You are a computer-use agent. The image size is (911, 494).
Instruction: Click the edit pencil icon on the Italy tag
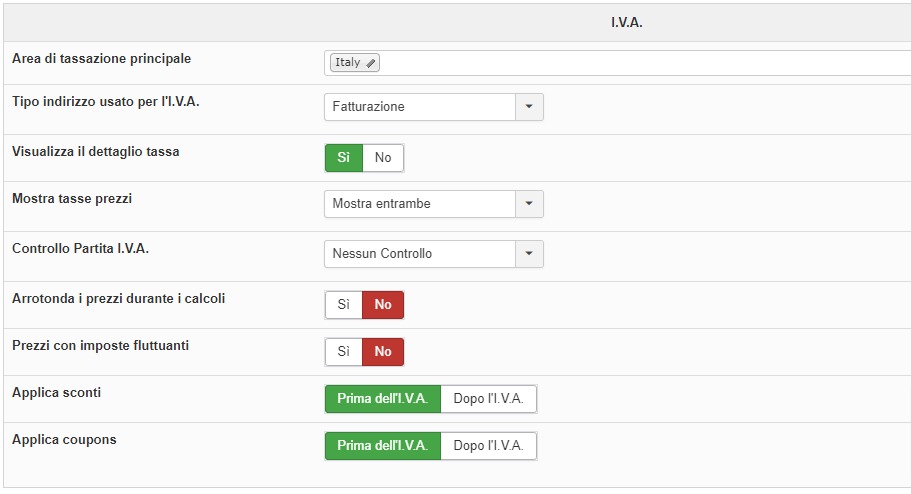click(x=371, y=63)
